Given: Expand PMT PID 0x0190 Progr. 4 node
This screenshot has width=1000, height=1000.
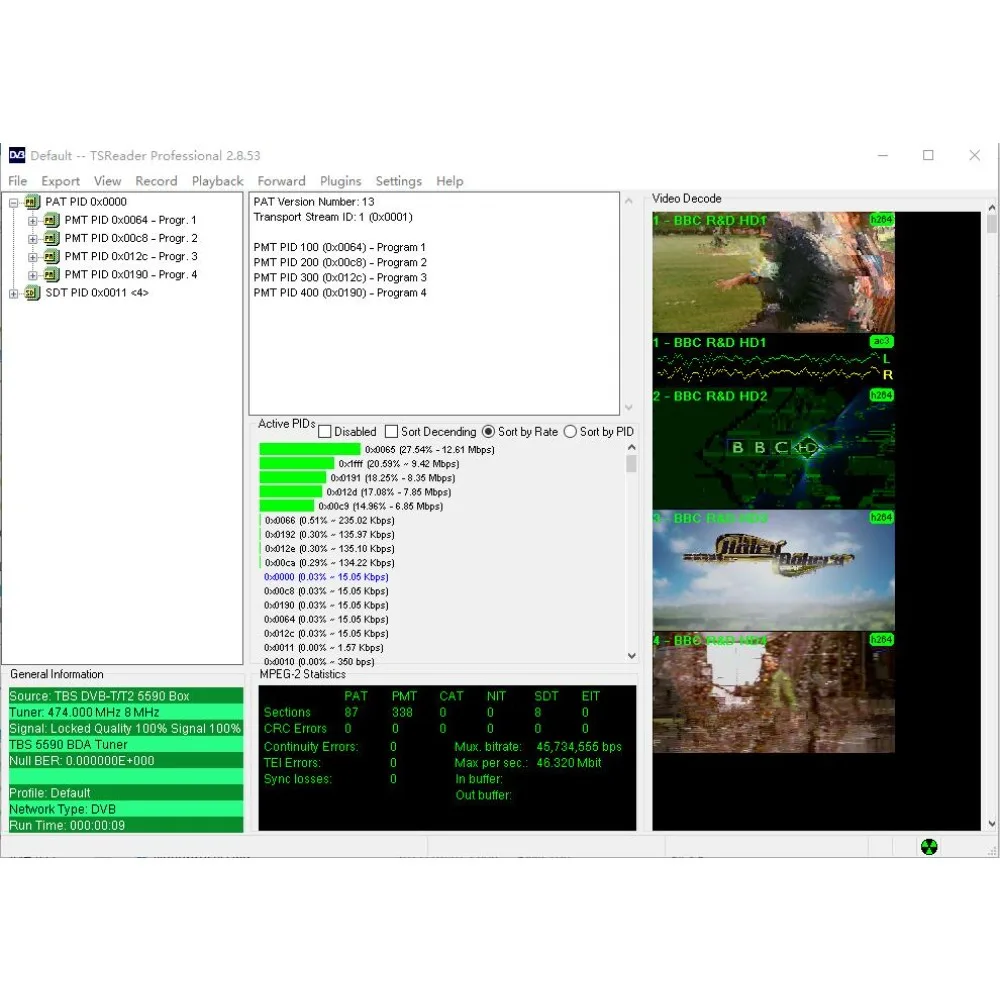Looking at the screenshot, I should (33, 276).
